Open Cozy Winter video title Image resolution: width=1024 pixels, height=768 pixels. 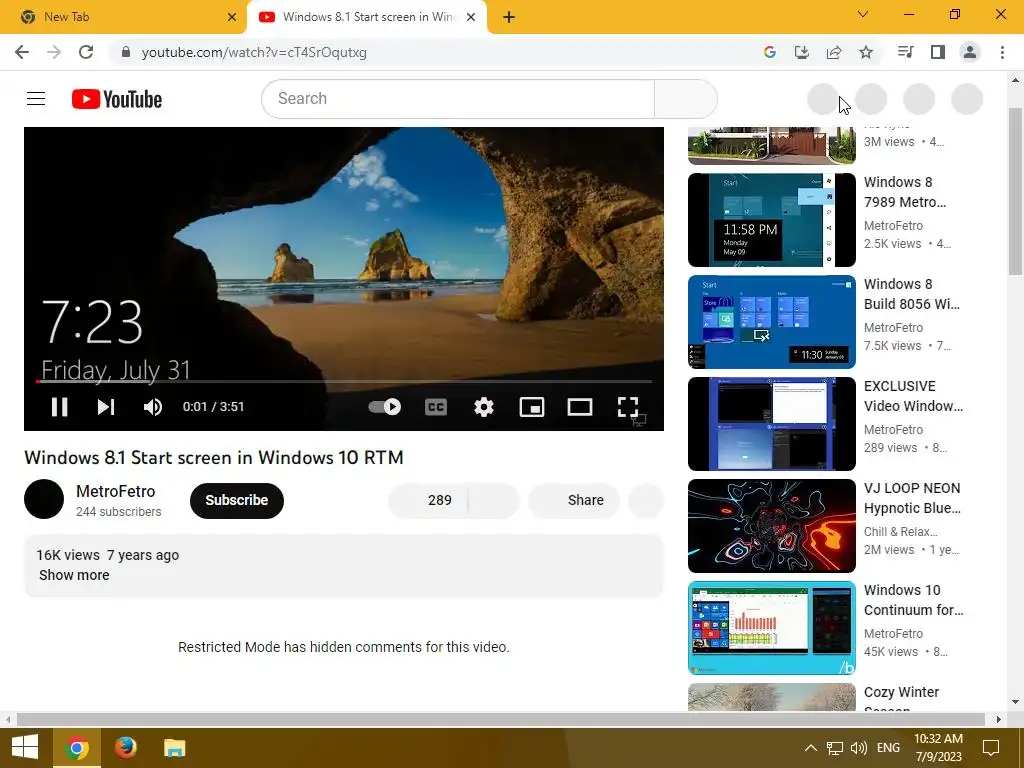pos(901,696)
